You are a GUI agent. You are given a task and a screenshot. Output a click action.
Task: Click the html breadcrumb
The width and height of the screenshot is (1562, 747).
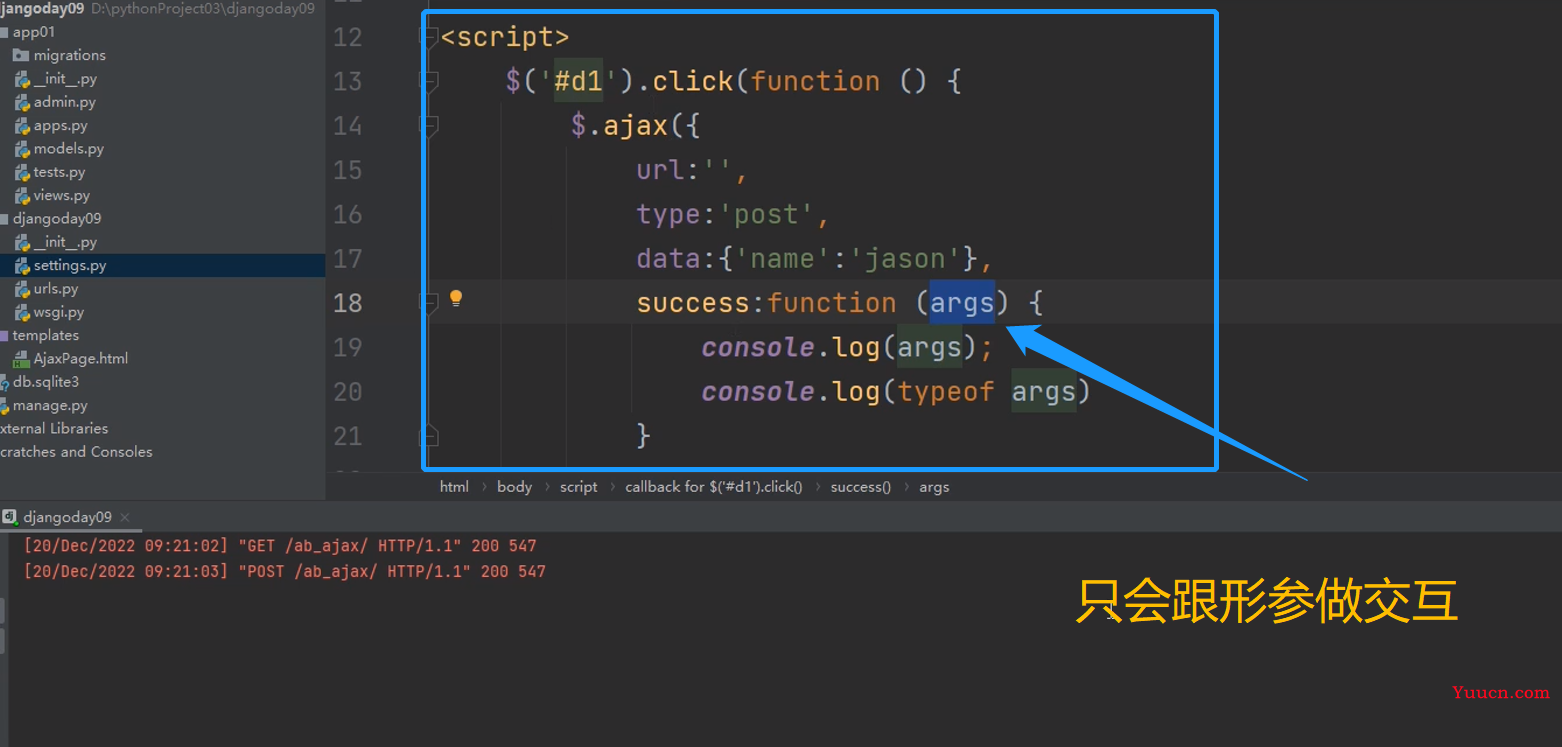pyautogui.click(x=454, y=487)
